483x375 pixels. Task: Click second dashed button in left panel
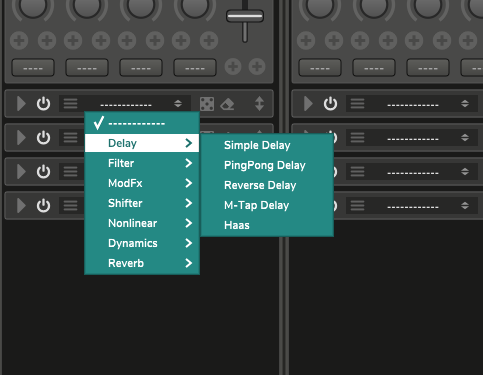pyautogui.click(x=87, y=68)
